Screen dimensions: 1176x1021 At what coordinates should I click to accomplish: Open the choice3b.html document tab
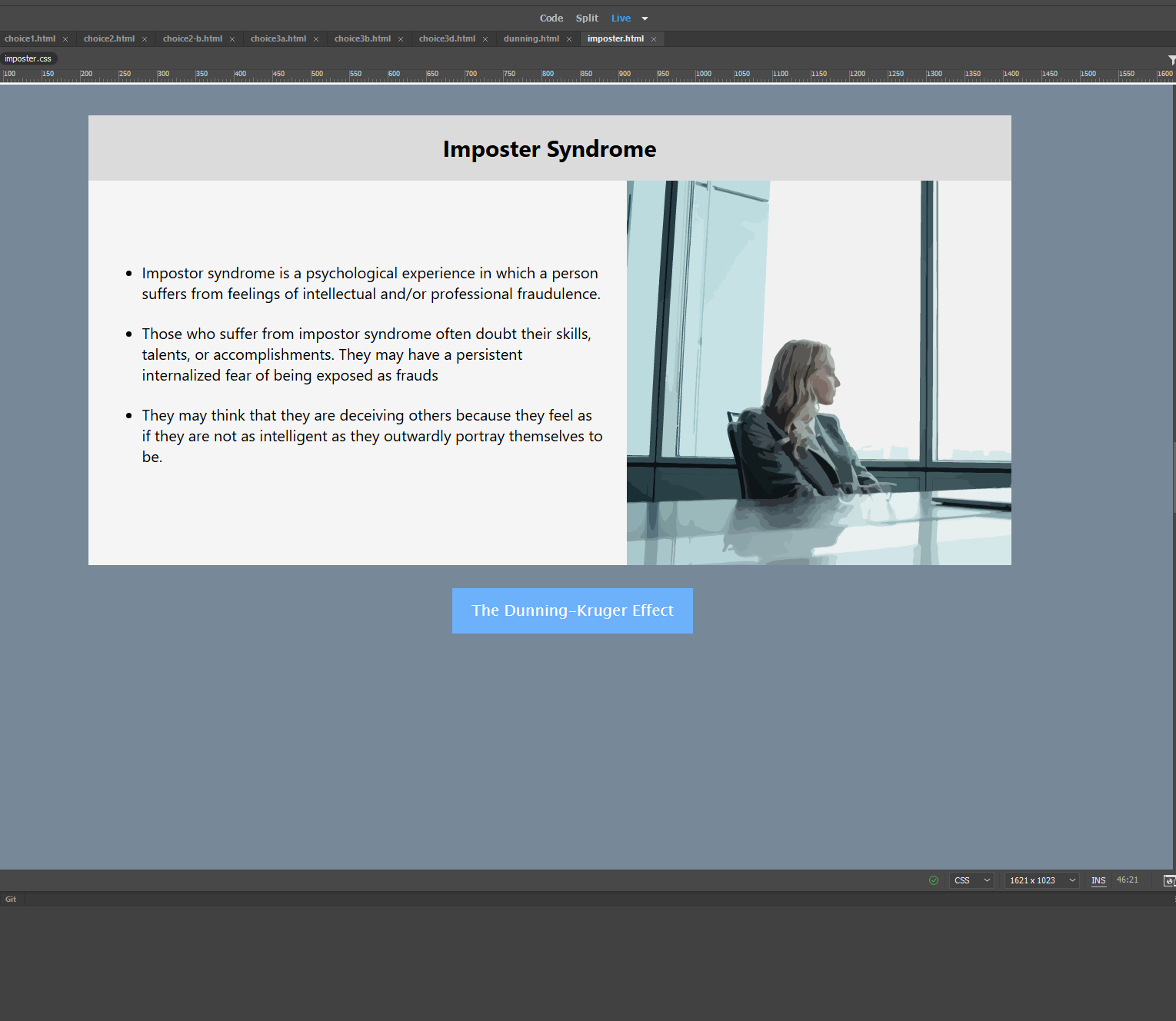coord(362,38)
